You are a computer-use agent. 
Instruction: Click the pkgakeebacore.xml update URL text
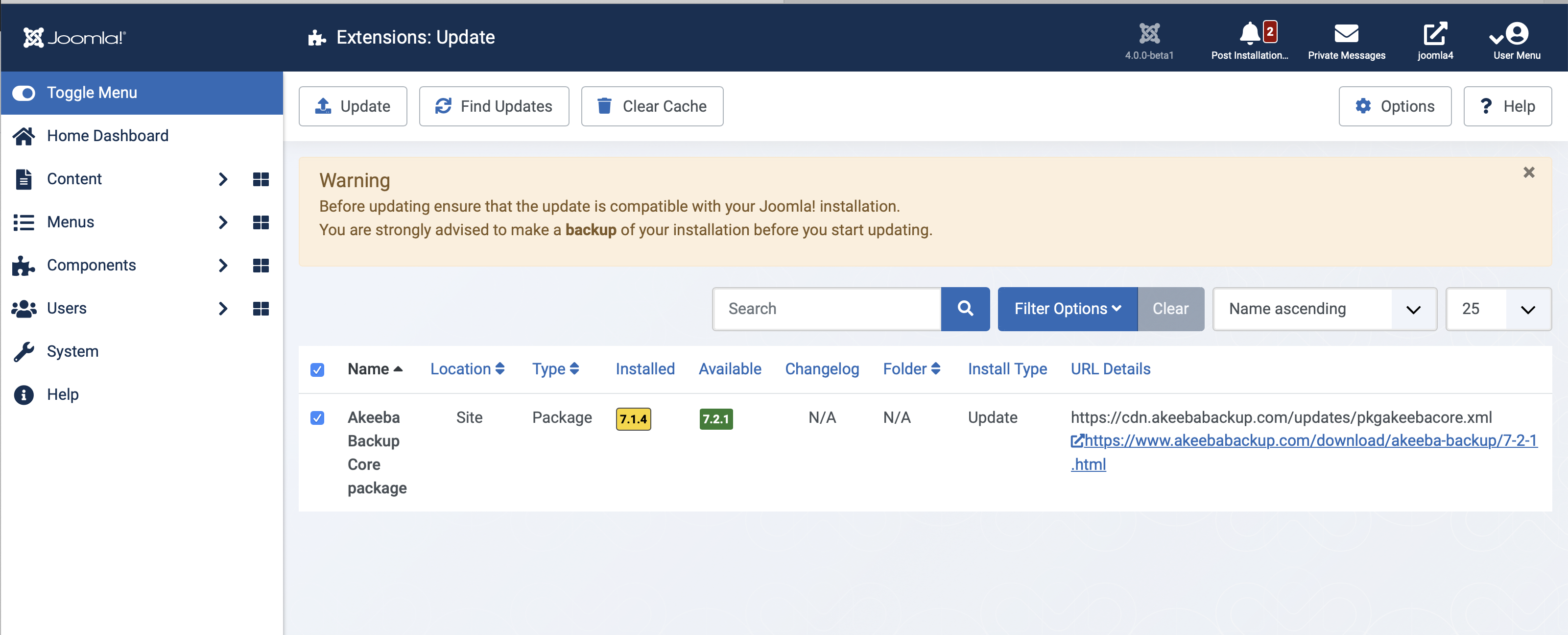[1282, 417]
